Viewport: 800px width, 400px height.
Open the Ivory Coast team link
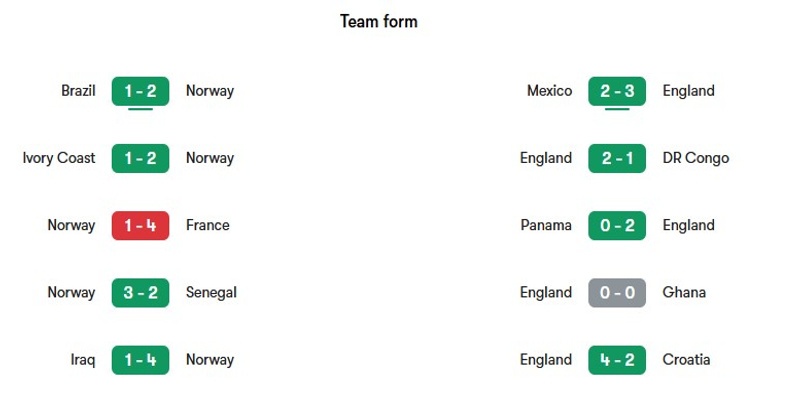tap(59, 158)
